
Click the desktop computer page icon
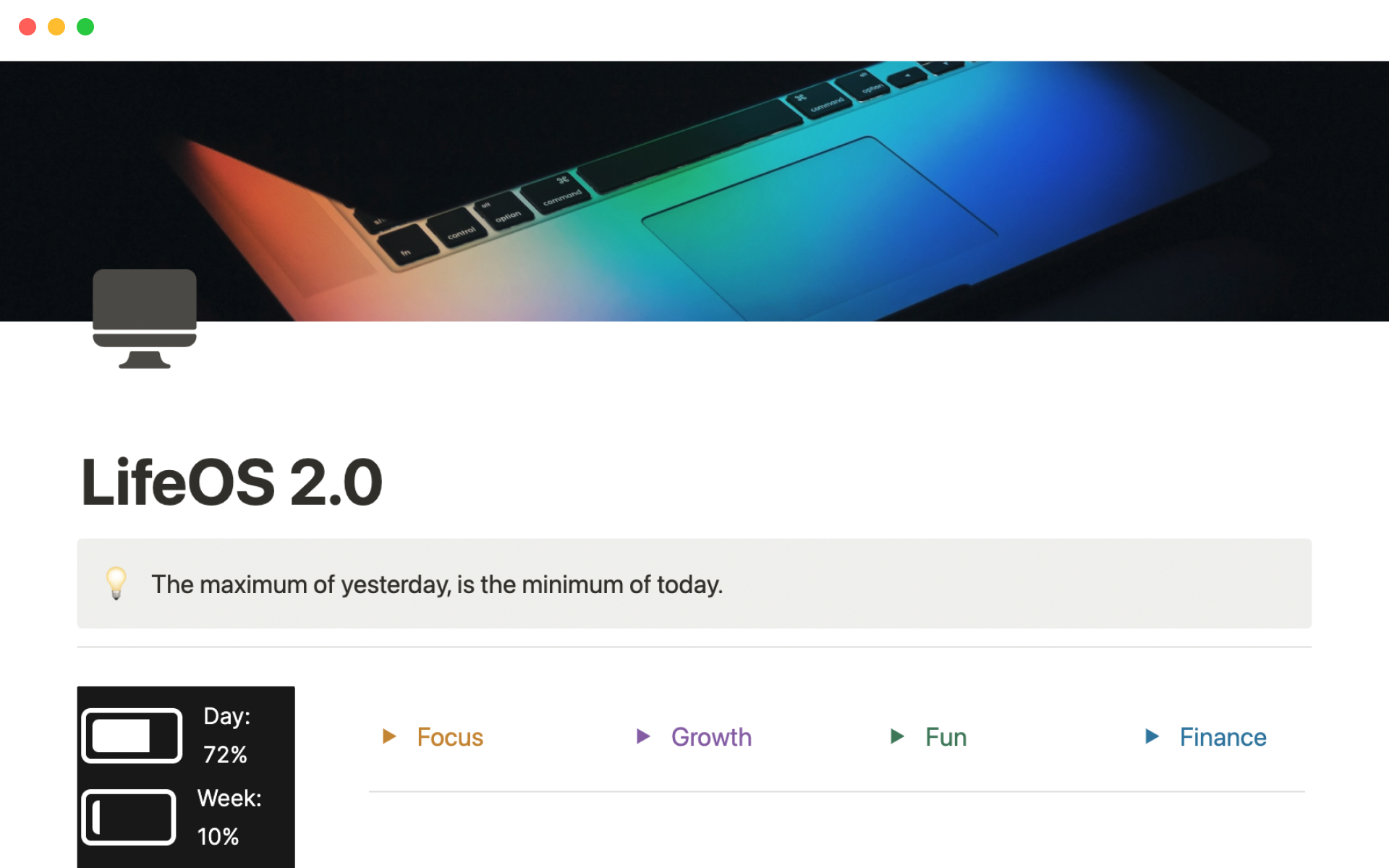(x=145, y=318)
